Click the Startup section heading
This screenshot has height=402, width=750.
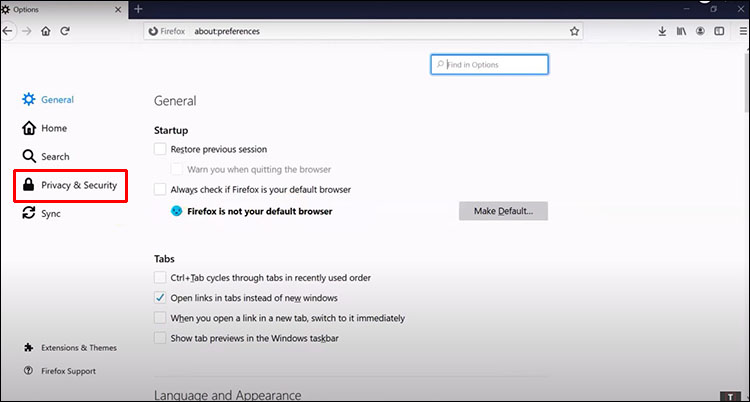(x=171, y=130)
